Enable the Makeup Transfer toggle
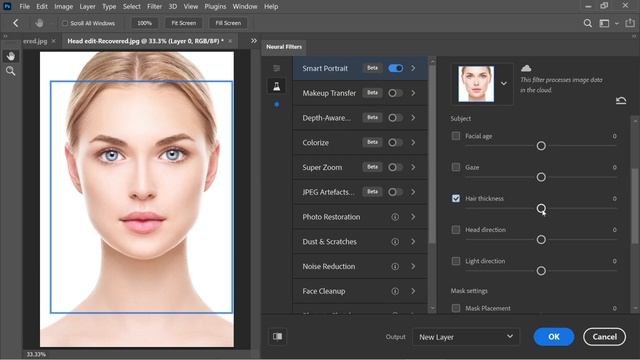Viewport: 640px width, 360px height. [395, 93]
